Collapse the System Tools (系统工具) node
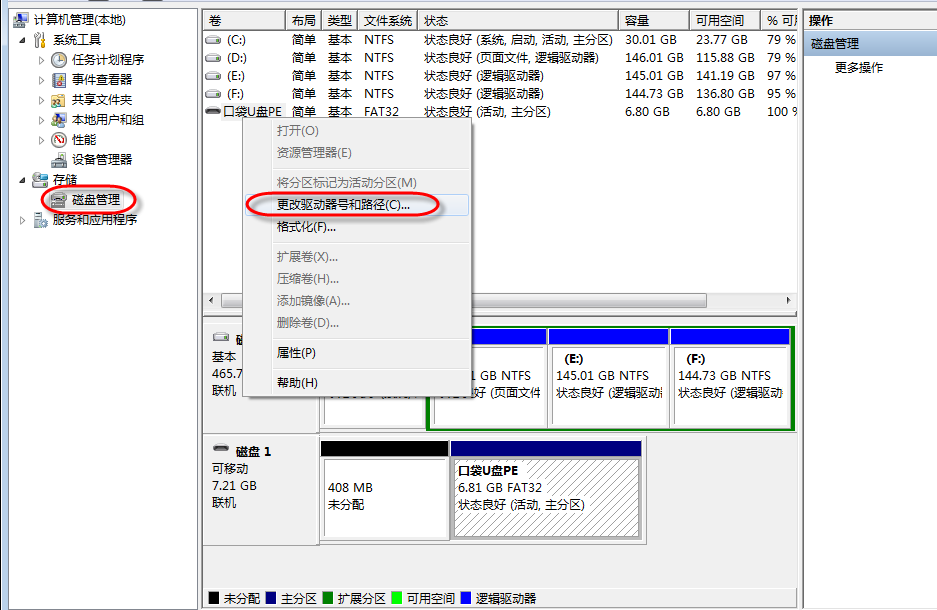 (23, 40)
